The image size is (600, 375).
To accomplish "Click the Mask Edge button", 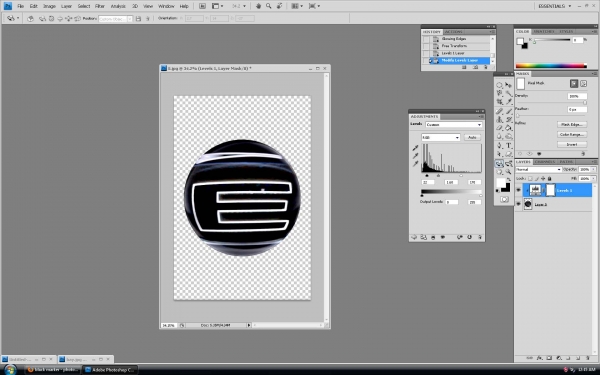I will pyautogui.click(x=572, y=125).
